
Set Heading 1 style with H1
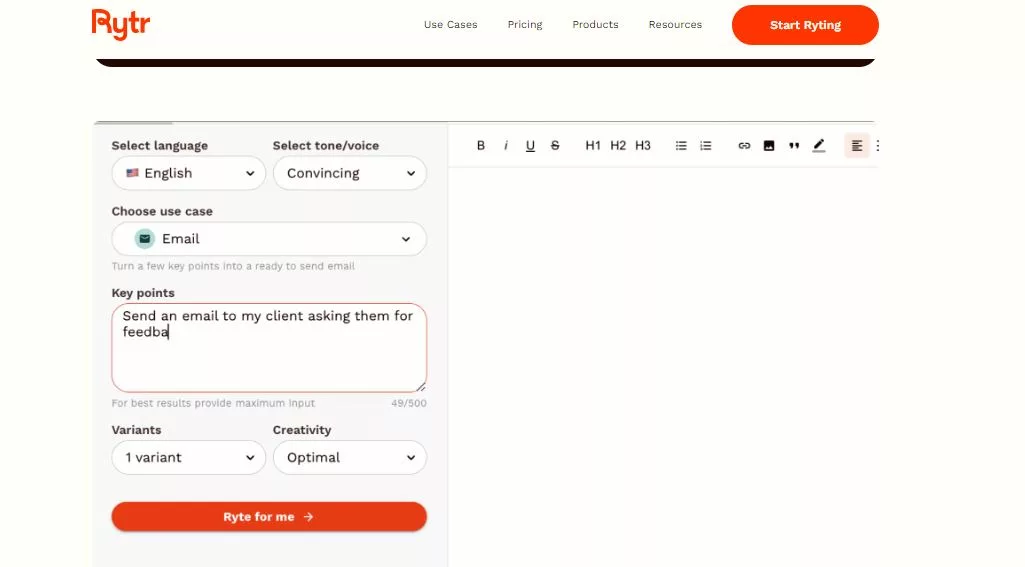[593, 145]
